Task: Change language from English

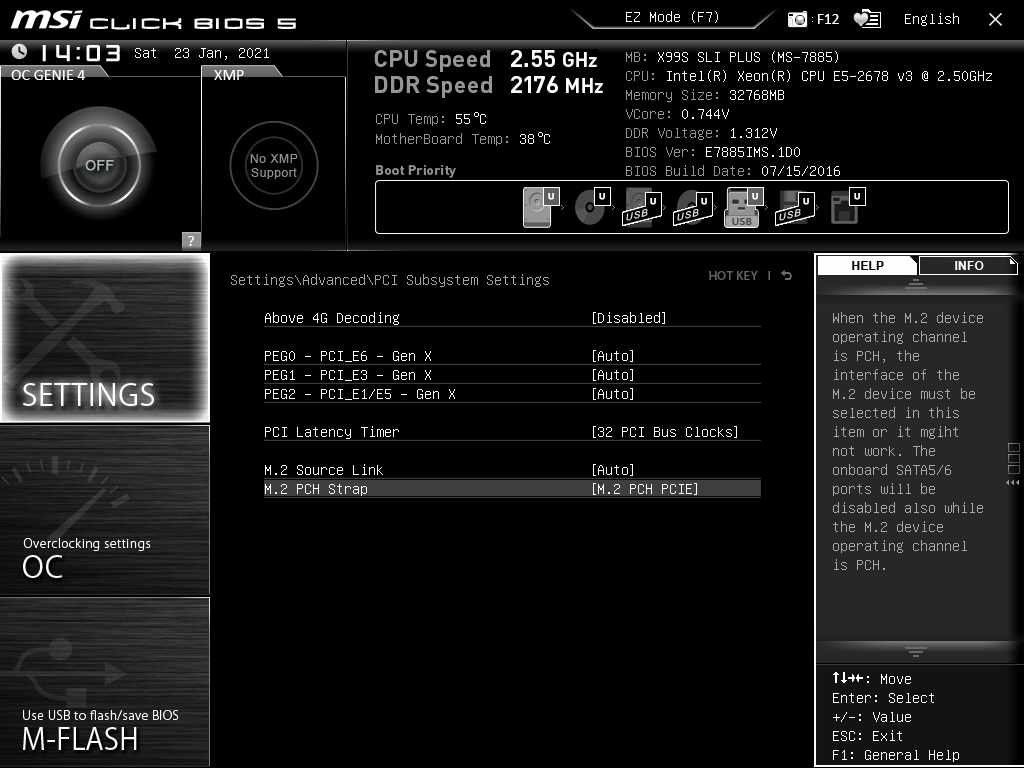Action: pos(931,19)
